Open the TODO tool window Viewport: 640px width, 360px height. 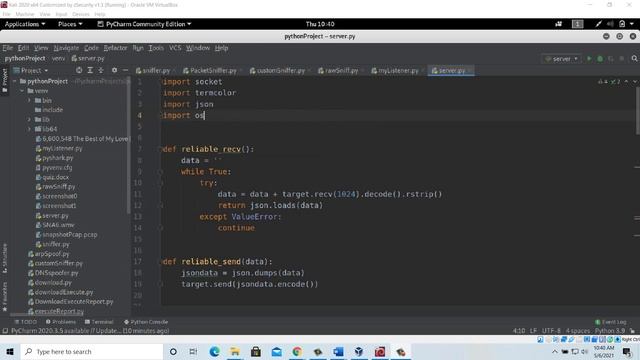[x=26, y=322]
